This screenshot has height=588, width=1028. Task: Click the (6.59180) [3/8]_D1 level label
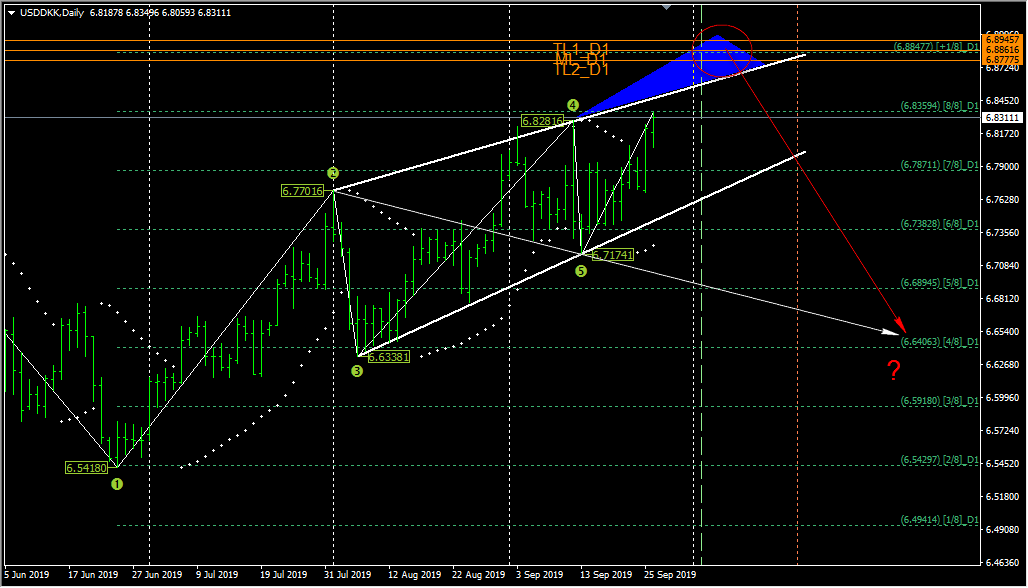point(939,401)
